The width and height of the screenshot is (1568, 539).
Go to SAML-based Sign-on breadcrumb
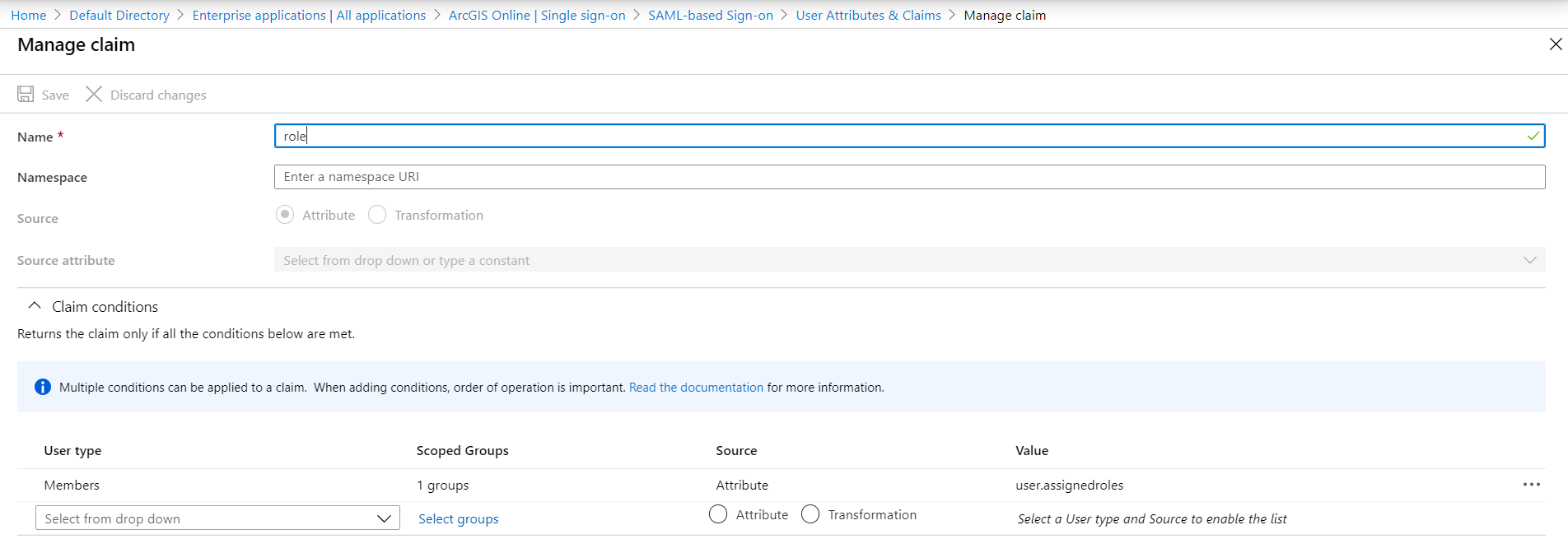[x=711, y=15]
